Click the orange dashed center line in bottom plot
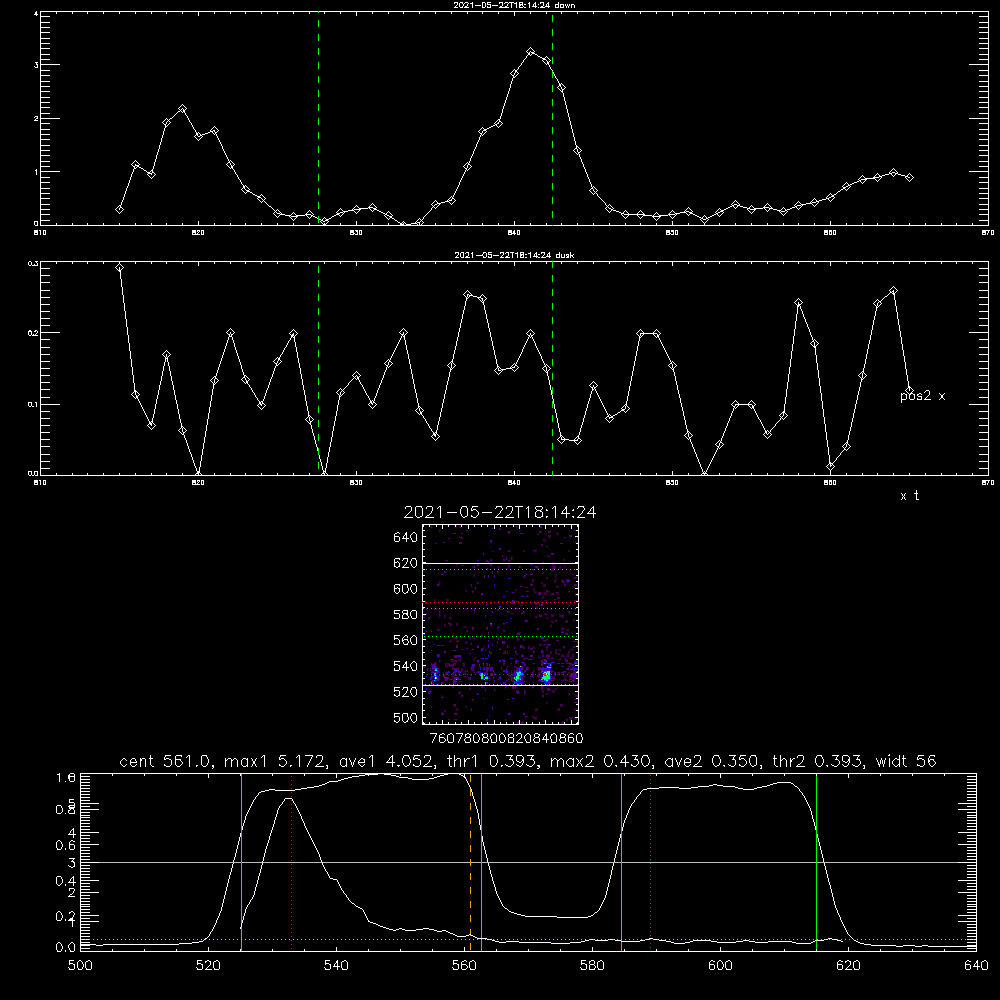This screenshot has height=1000, width=1000. coord(471,862)
